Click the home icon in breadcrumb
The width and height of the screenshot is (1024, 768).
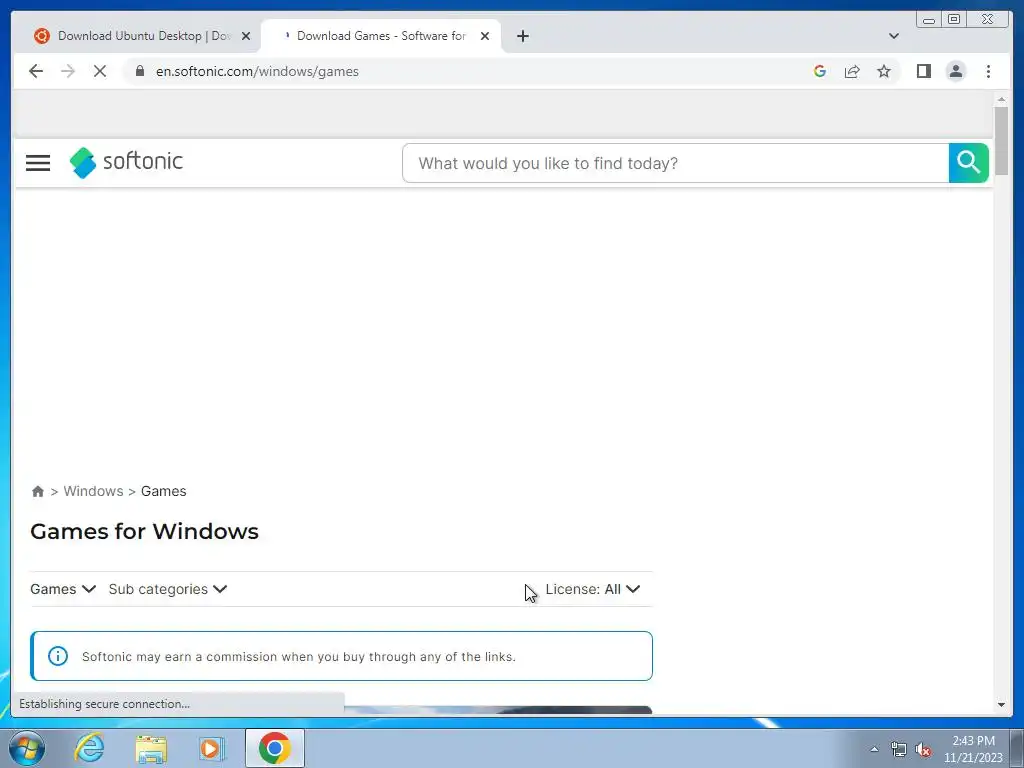tap(38, 491)
